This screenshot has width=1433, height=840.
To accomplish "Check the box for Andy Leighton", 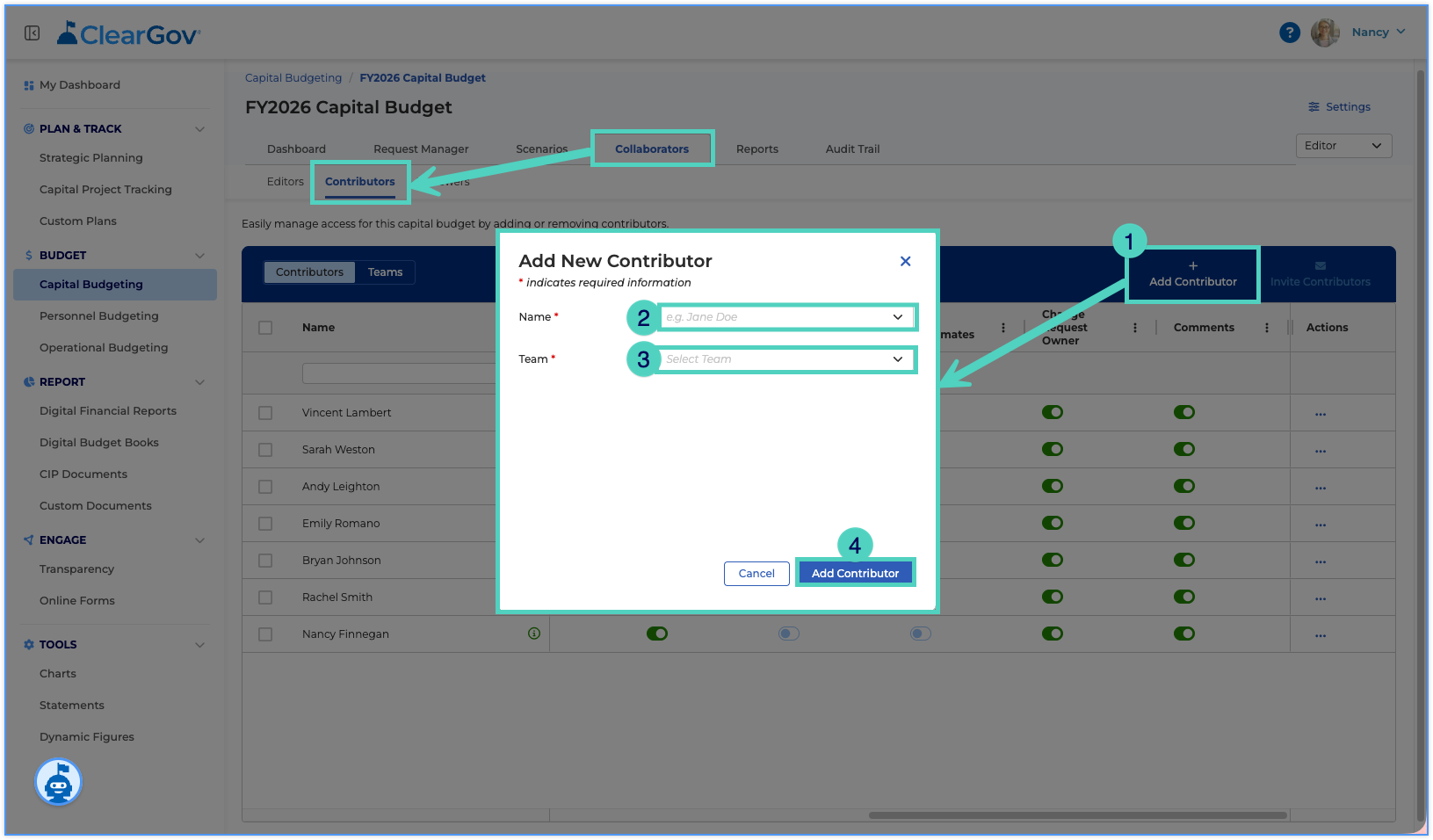I will click(x=265, y=487).
